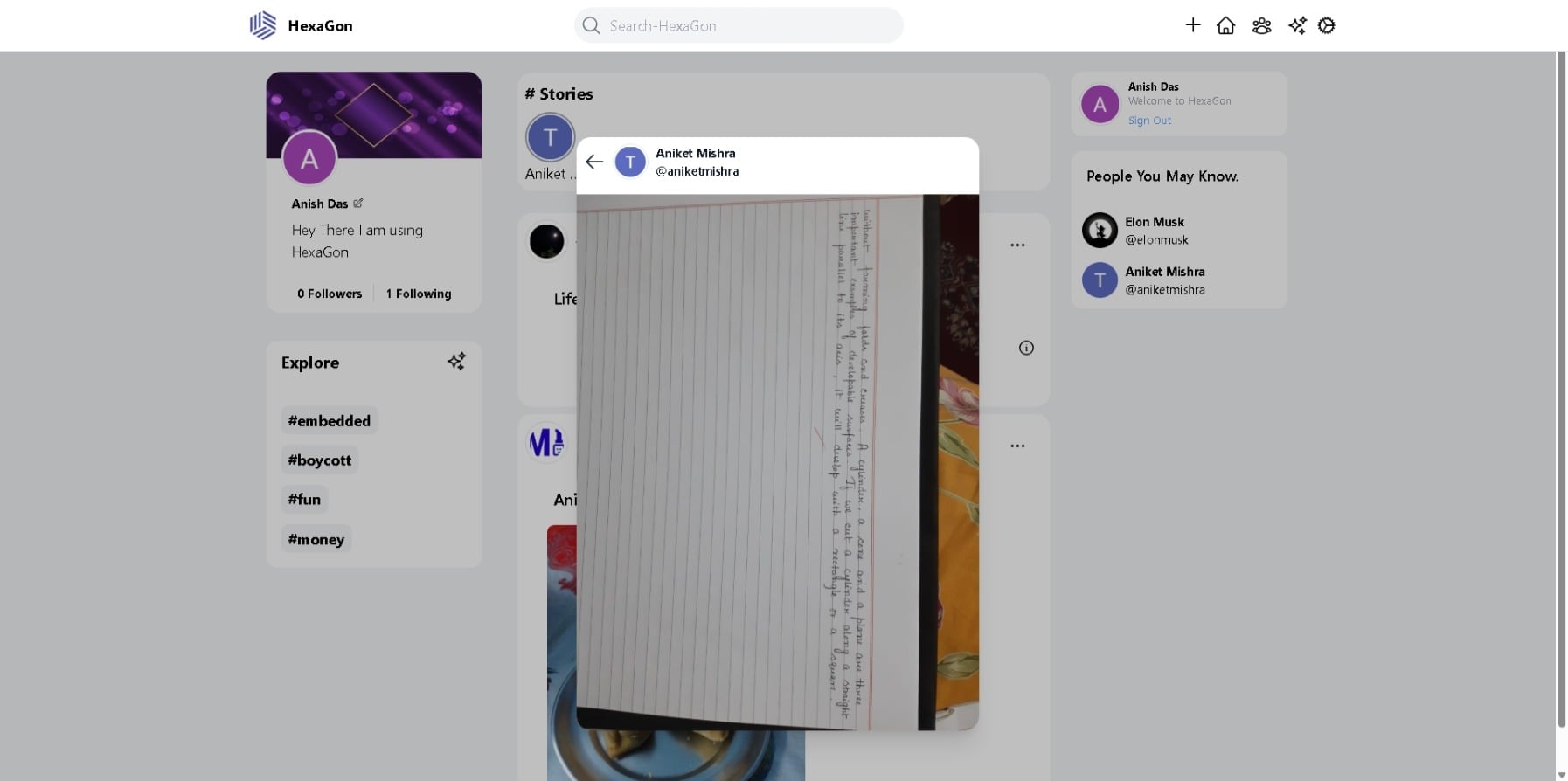
Task: Open the people/friends icon in header
Action: pos(1261,25)
